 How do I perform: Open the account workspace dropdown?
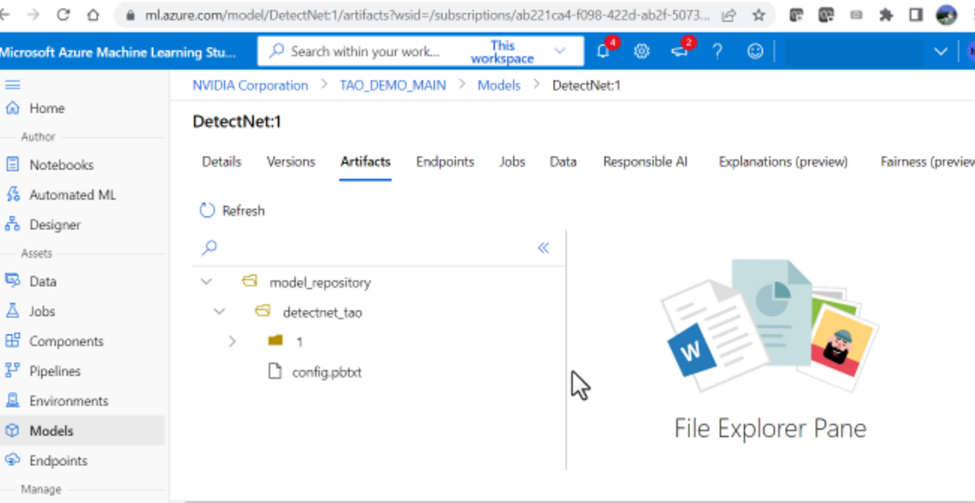point(941,51)
